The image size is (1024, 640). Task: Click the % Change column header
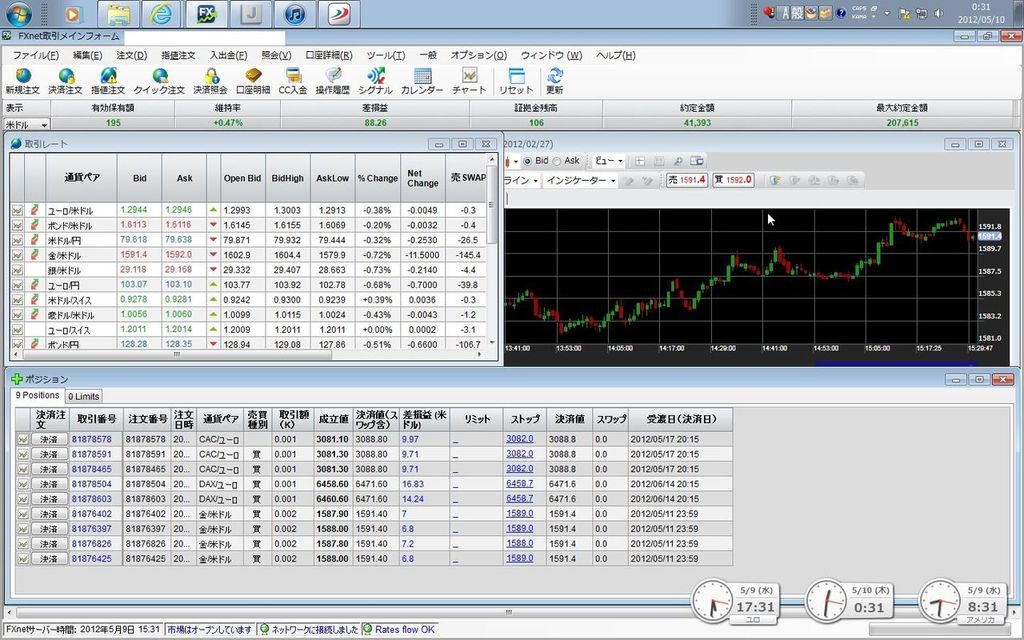pyautogui.click(x=377, y=178)
